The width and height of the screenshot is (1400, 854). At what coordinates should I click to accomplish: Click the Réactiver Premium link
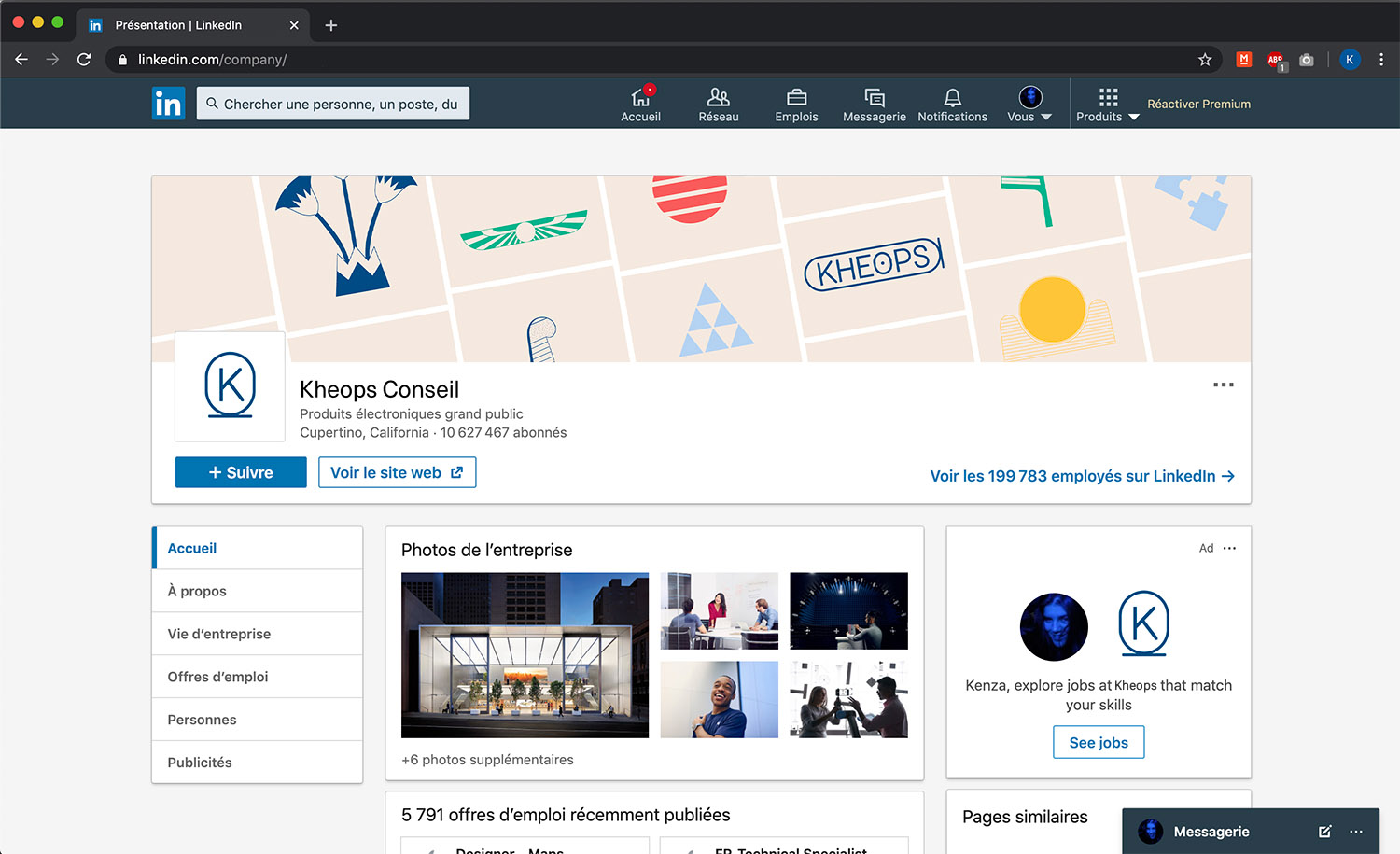1198,104
